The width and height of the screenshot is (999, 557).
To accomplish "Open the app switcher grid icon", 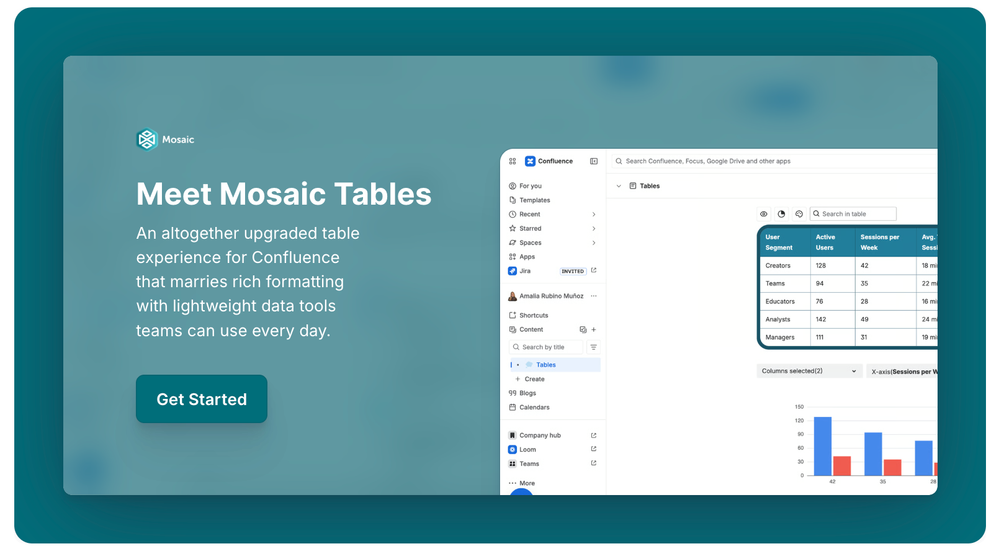I will point(512,161).
